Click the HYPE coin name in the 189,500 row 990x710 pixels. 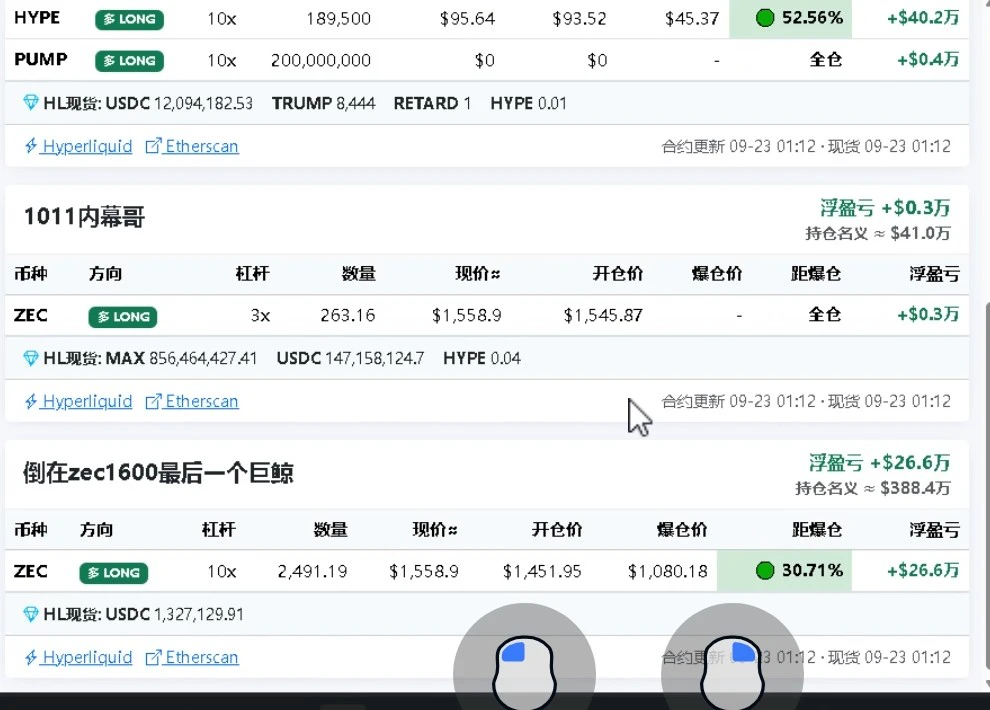click(37, 18)
